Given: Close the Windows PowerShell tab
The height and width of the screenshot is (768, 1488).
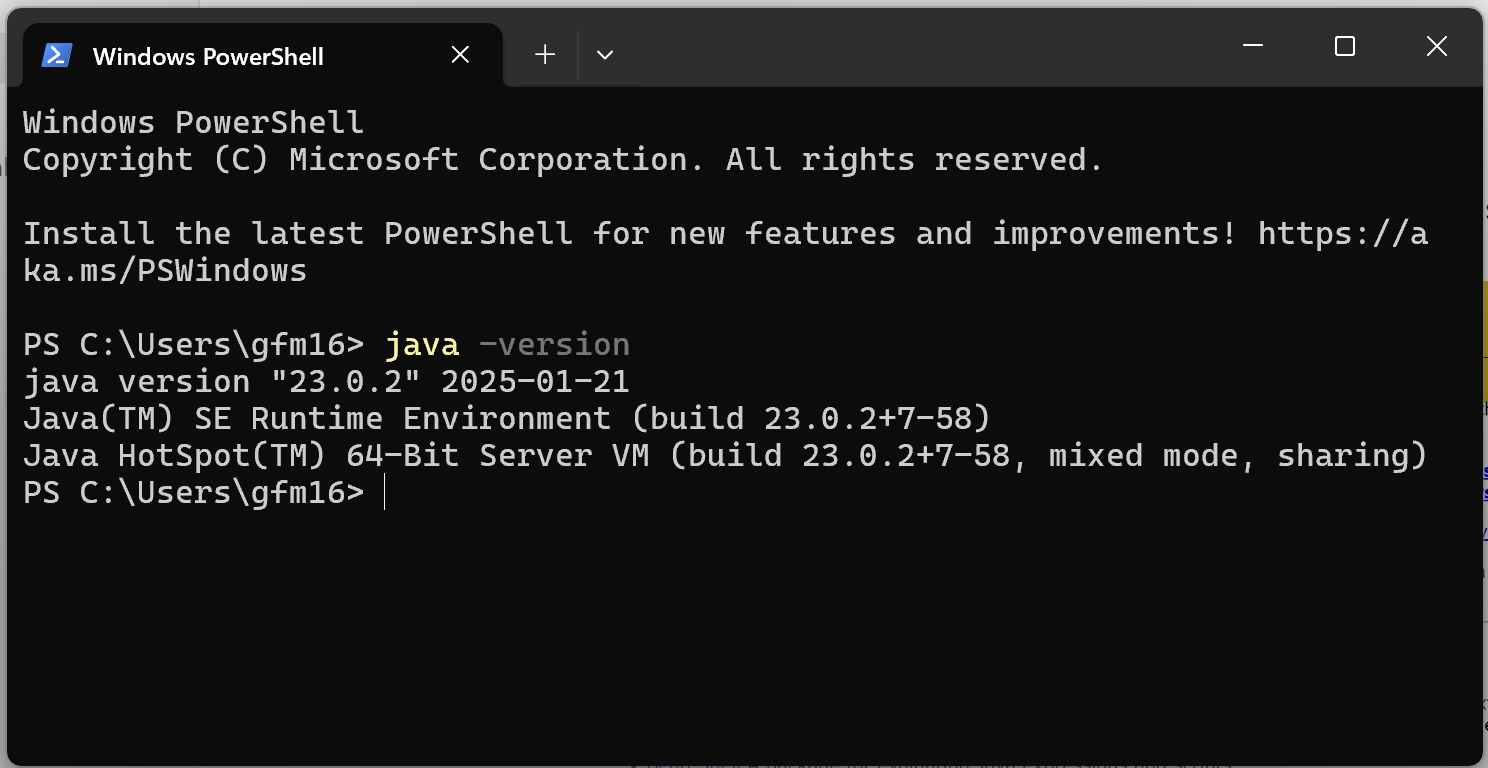Looking at the screenshot, I should point(460,55).
